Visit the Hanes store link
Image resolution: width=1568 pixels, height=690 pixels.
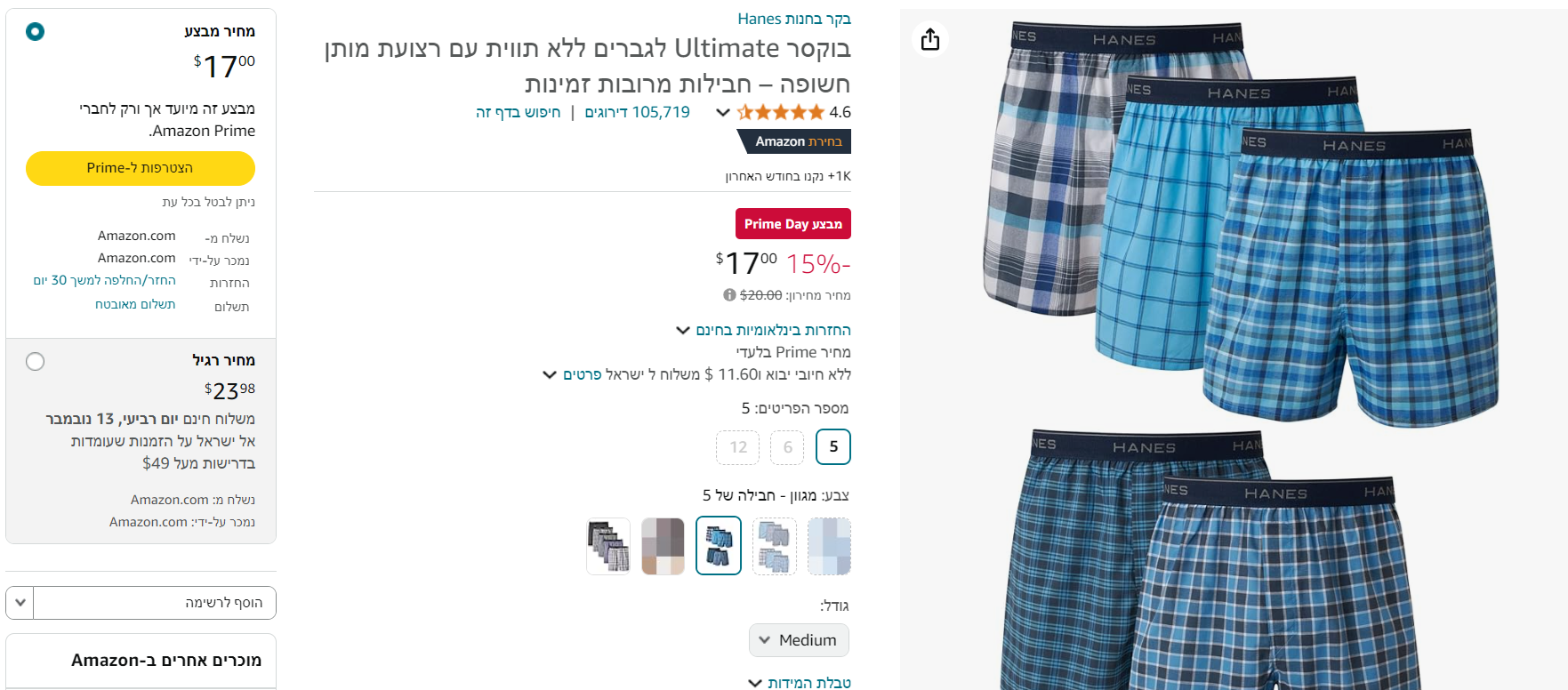click(793, 19)
